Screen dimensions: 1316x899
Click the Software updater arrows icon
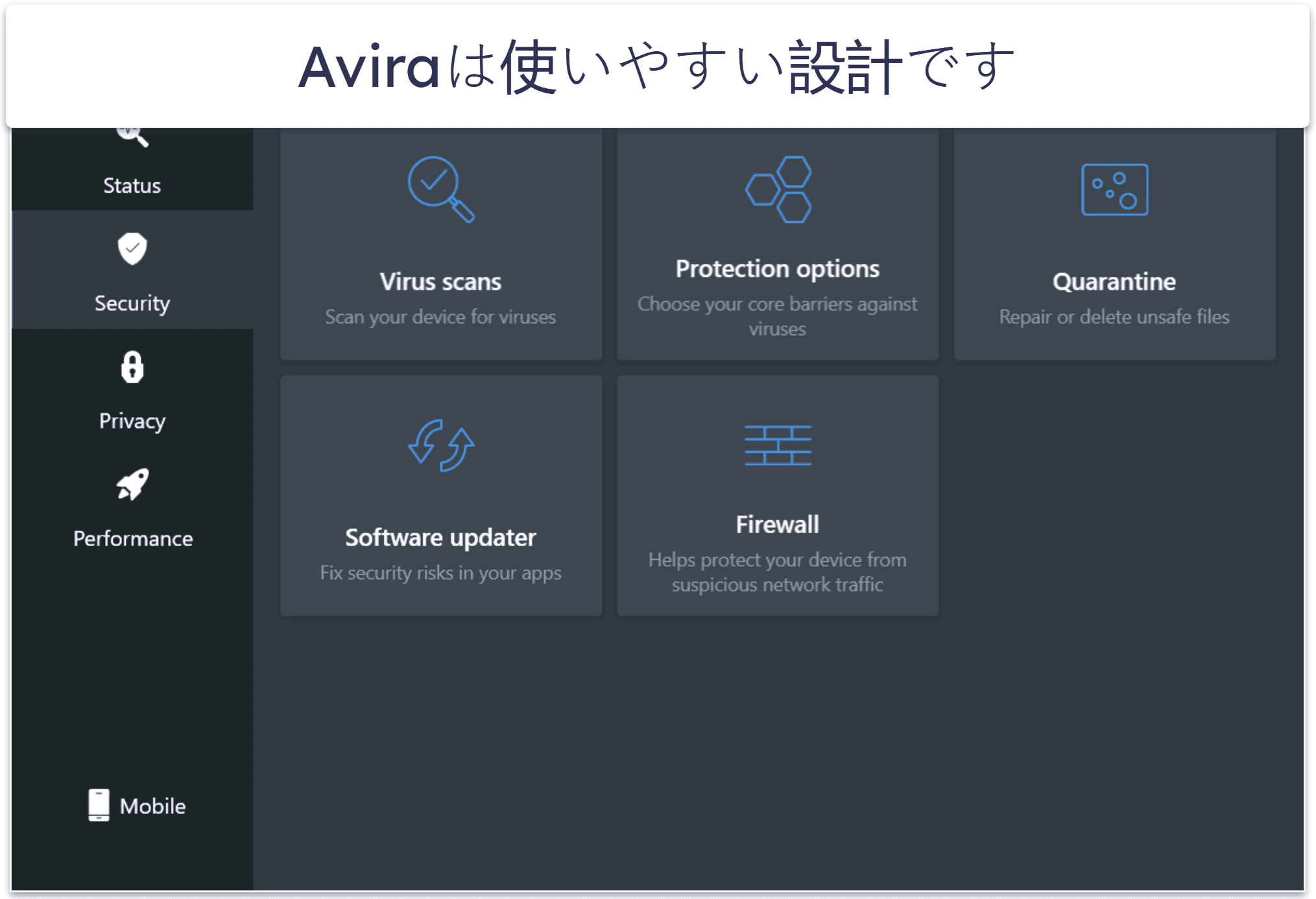[x=441, y=445]
